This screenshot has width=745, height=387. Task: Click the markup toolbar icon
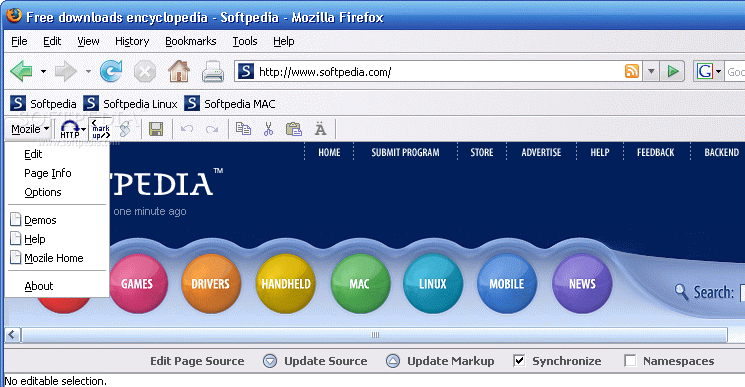click(101, 129)
